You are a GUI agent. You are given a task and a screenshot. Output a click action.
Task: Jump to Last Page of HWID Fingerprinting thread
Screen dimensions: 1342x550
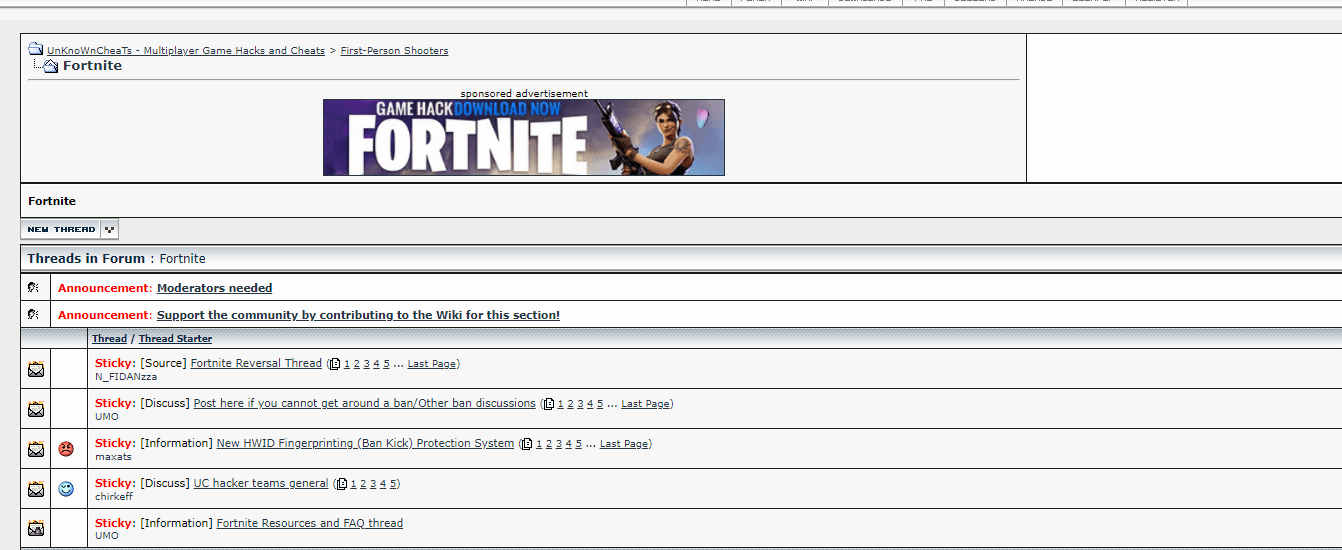(624, 444)
